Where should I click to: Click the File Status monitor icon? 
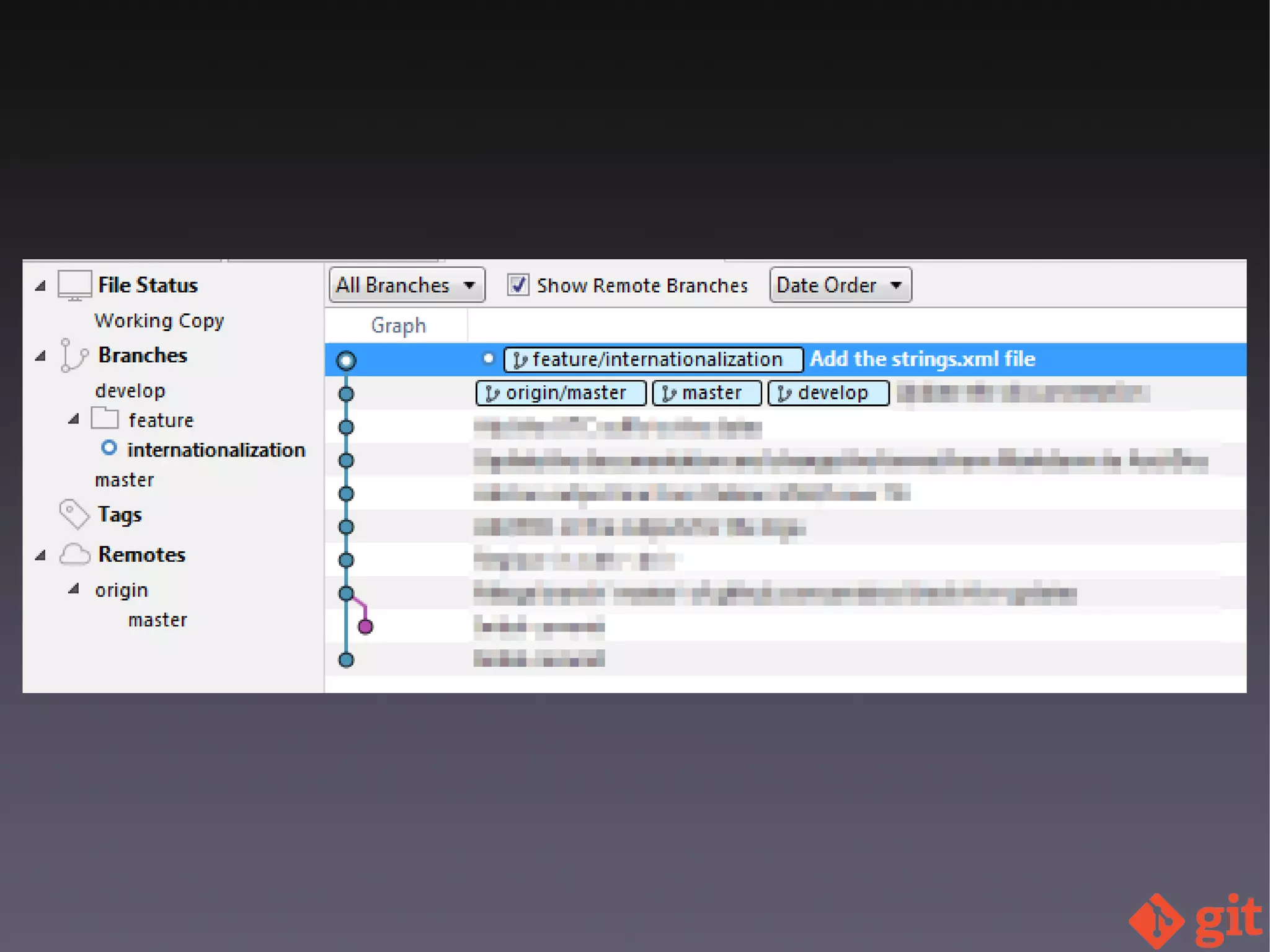coord(74,285)
